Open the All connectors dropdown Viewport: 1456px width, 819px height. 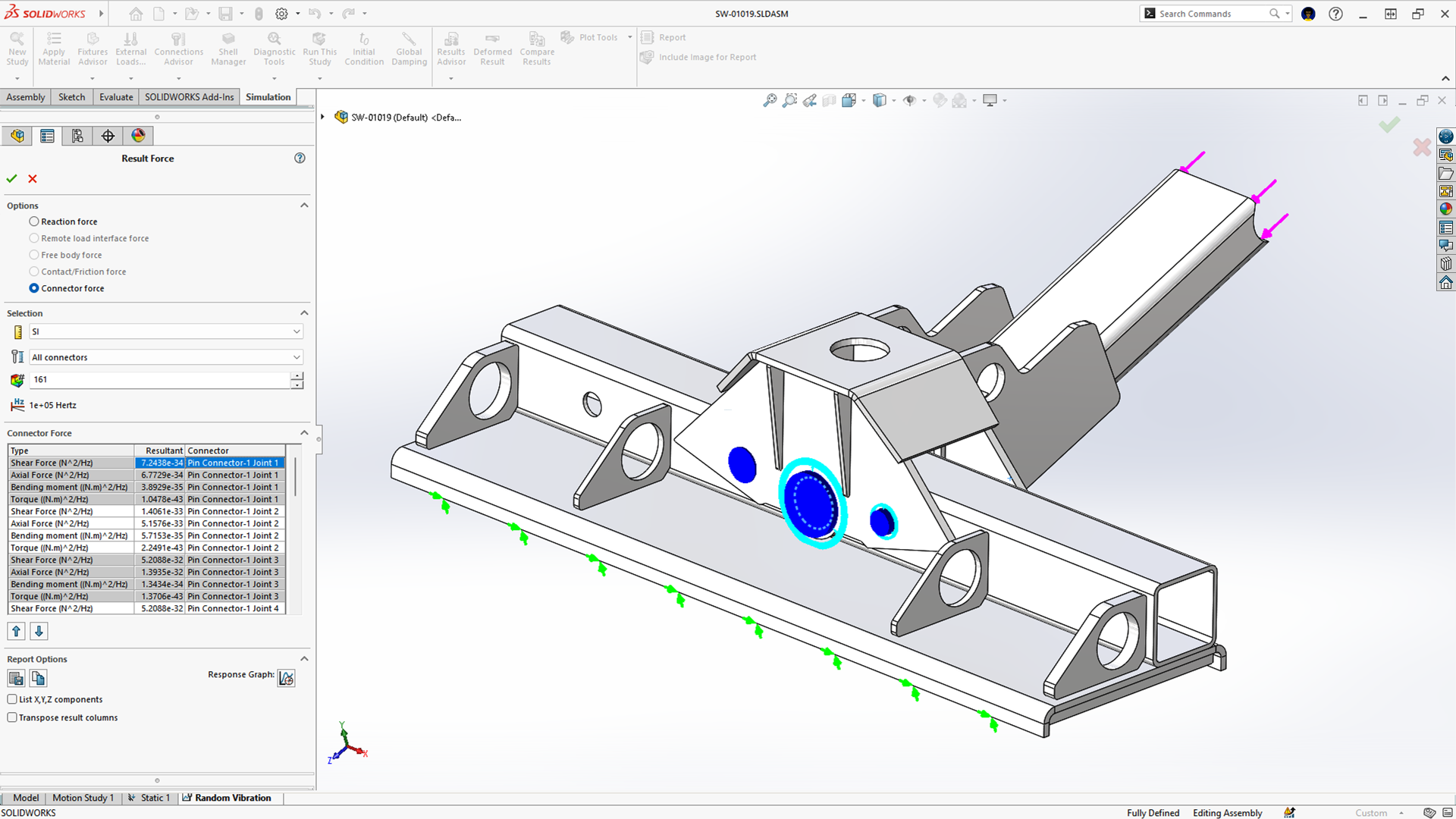pyautogui.click(x=166, y=357)
